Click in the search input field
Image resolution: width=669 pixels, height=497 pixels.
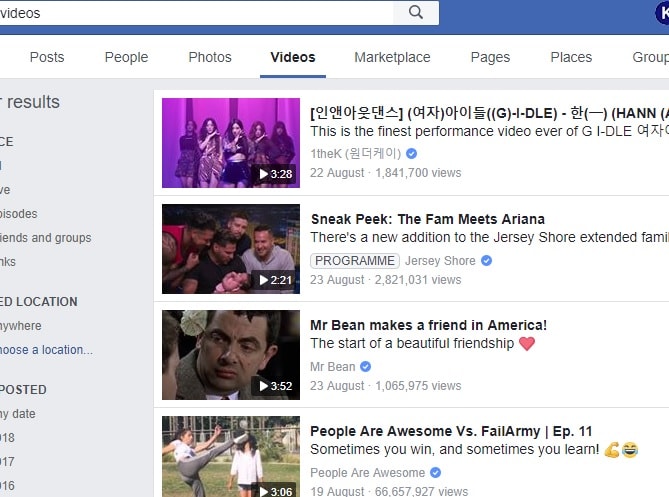tap(200, 13)
